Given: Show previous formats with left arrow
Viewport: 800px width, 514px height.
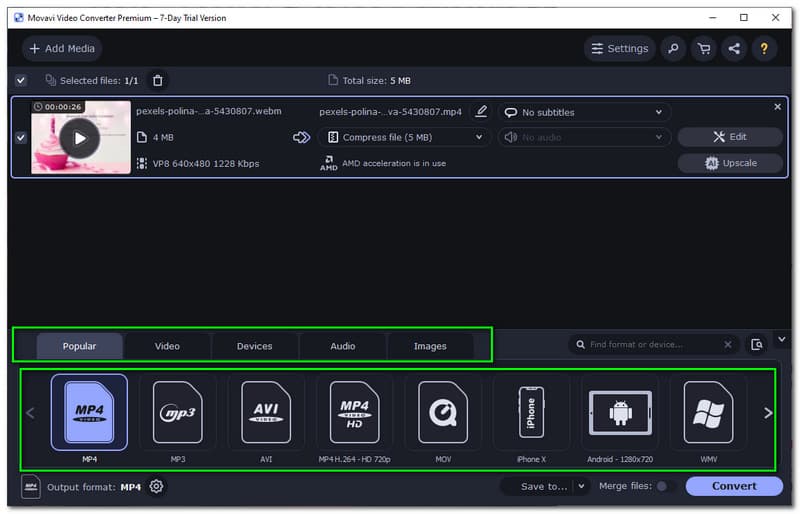Looking at the screenshot, I should (x=31, y=413).
